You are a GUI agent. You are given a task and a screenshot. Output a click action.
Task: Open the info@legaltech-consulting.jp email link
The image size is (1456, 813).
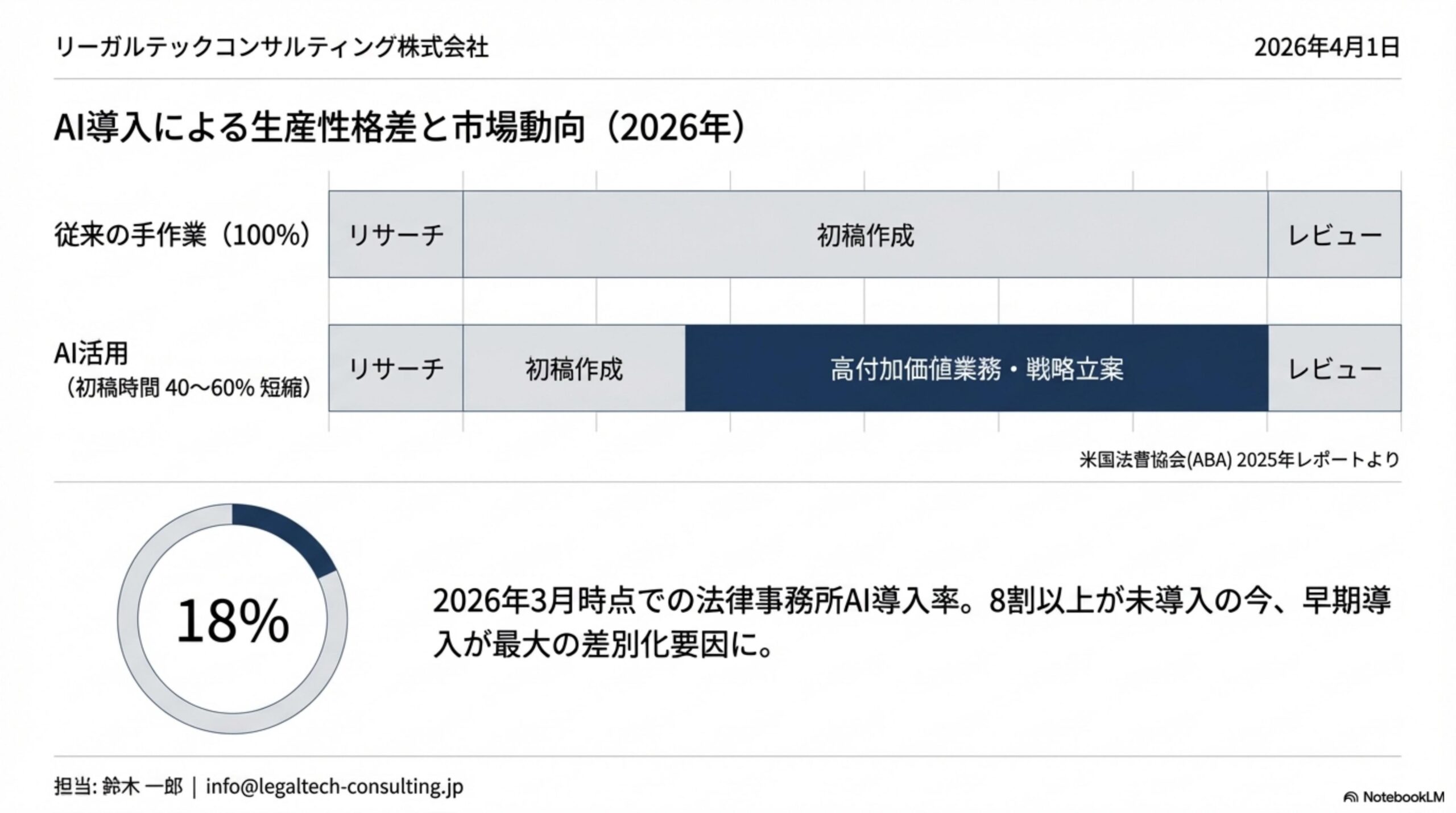point(334,786)
